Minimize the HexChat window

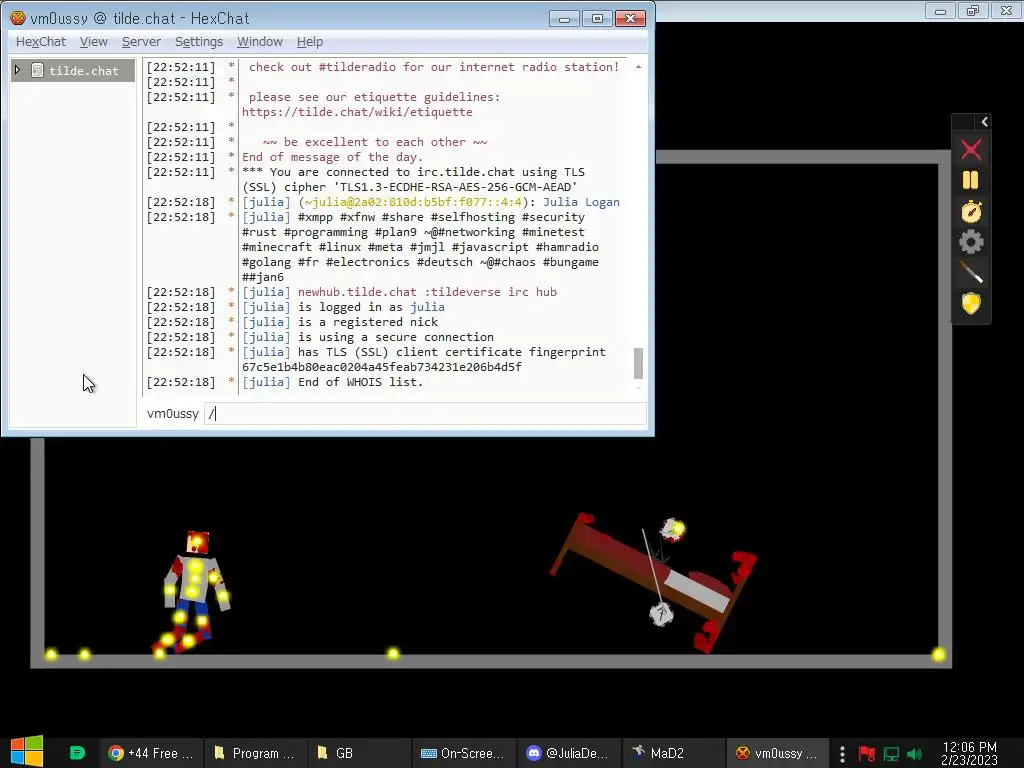tap(564, 18)
